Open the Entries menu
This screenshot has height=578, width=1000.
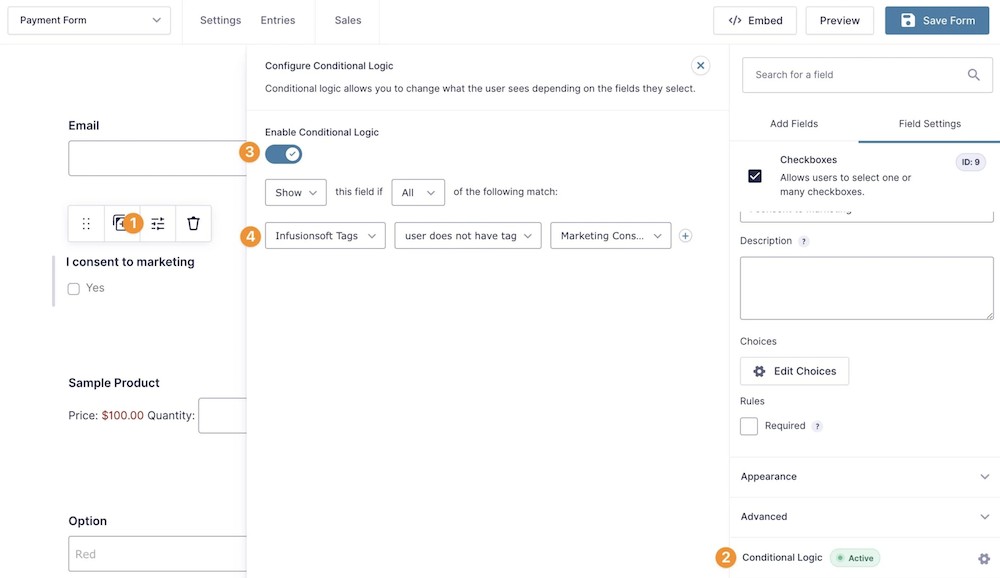click(278, 19)
